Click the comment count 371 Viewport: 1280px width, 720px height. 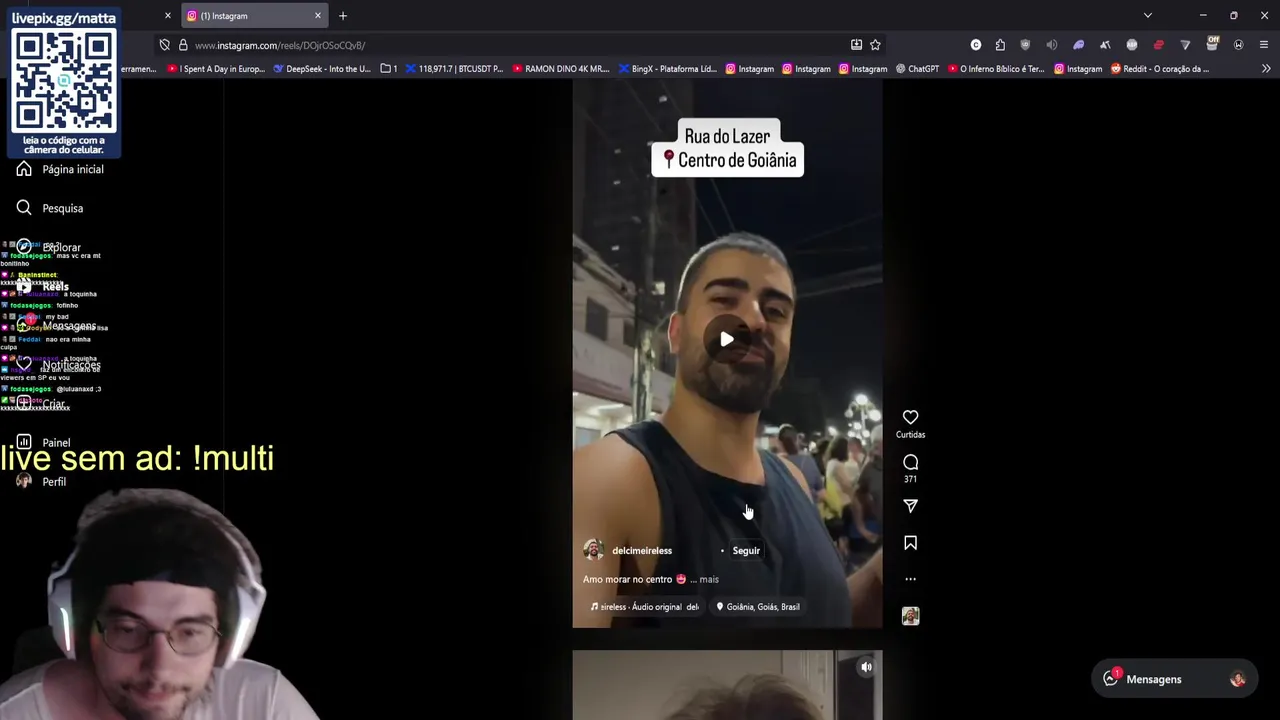coord(910,480)
